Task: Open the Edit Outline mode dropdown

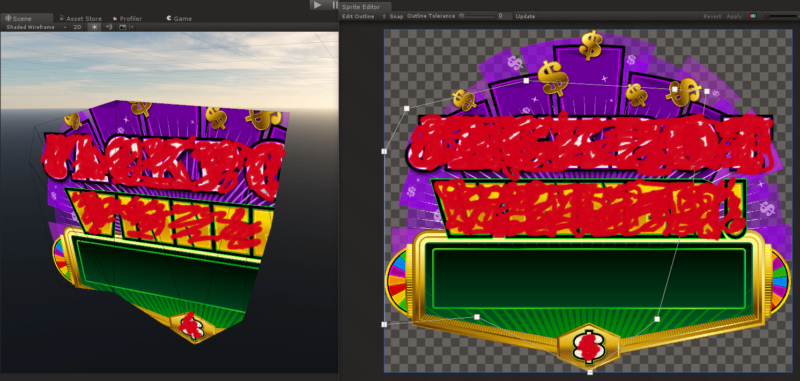Action: click(363, 16)
